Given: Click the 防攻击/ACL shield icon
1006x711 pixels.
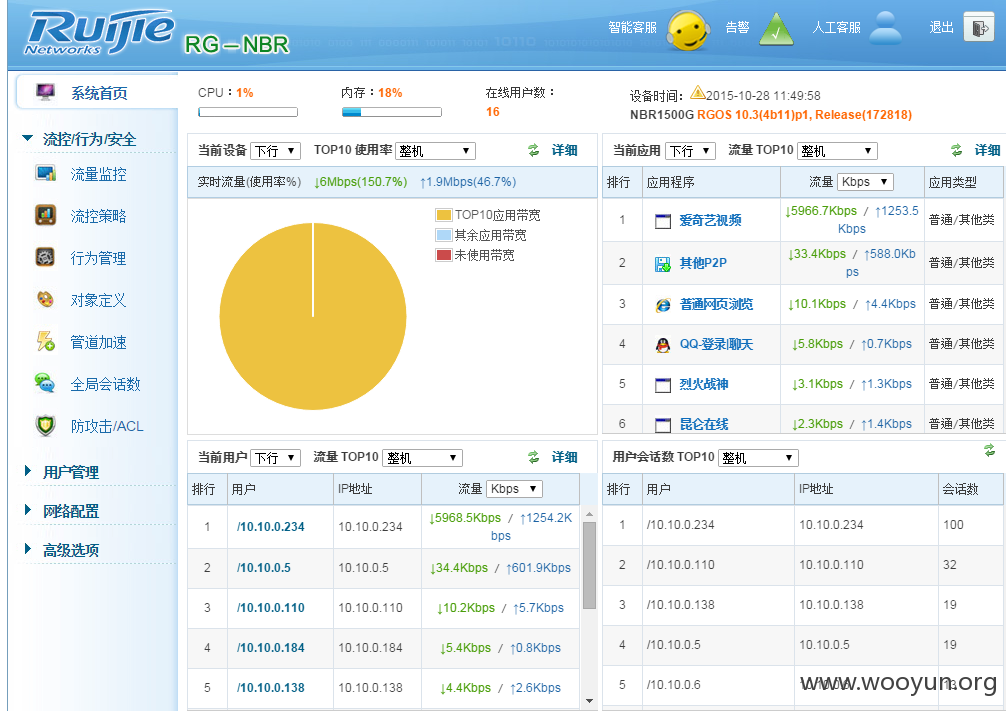Looking at the screenshot, I should 45,425.
